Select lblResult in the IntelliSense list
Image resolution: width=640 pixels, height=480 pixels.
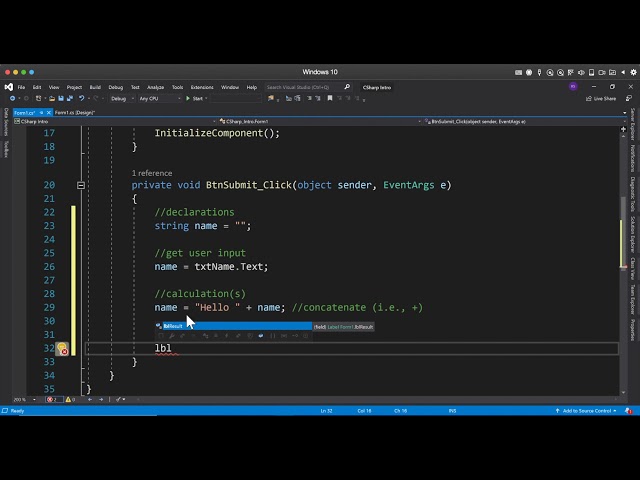(x=233, y=326)
